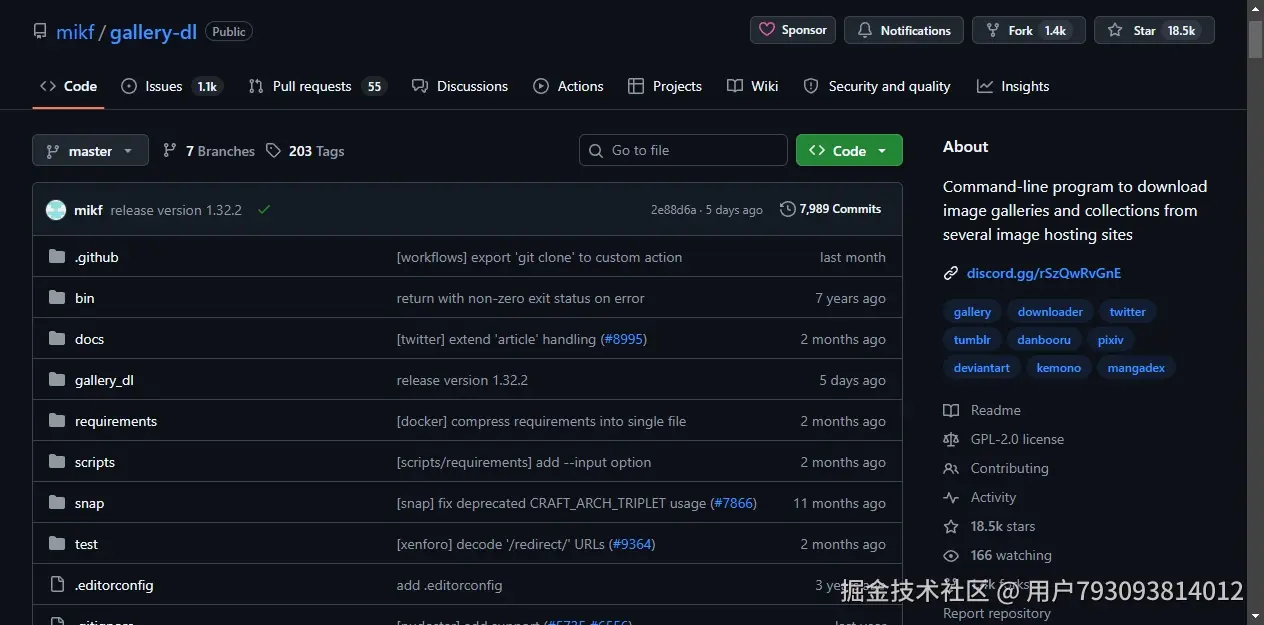View the 7,989 Commits history

pos(830,209)
